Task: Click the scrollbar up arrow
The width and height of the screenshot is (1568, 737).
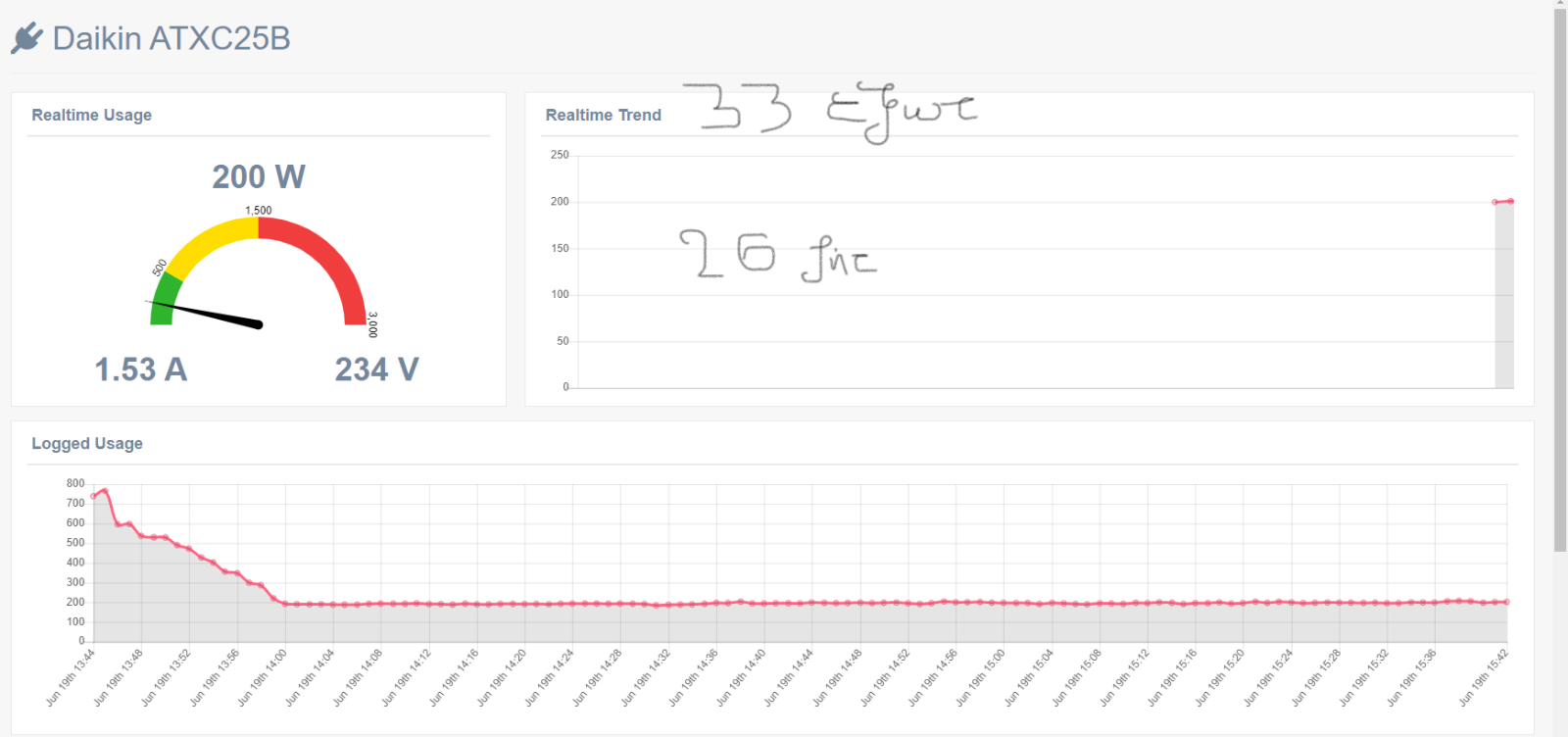Action: pyautogui.click(x=1560, y=4)
